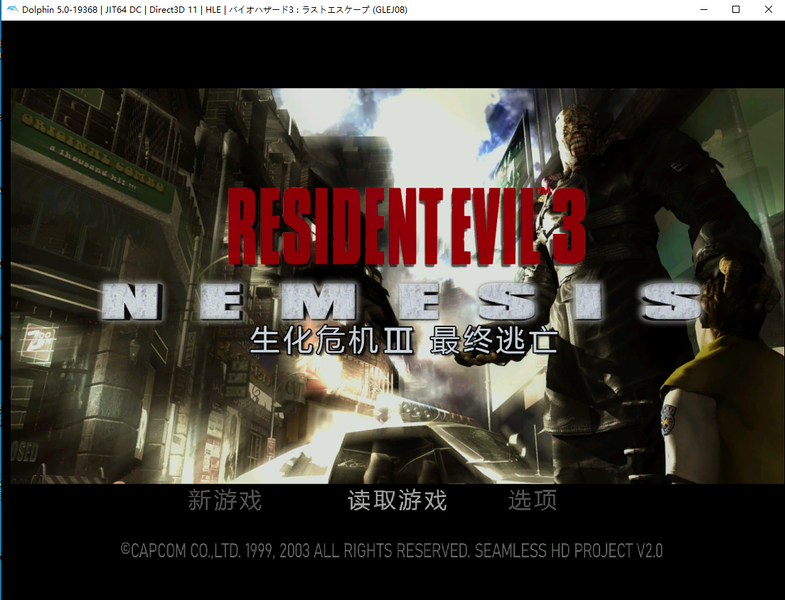The image size is (785, 600).
Task: Choose 读取游戏 (Load Game) option
Action: tap(397, 500)
